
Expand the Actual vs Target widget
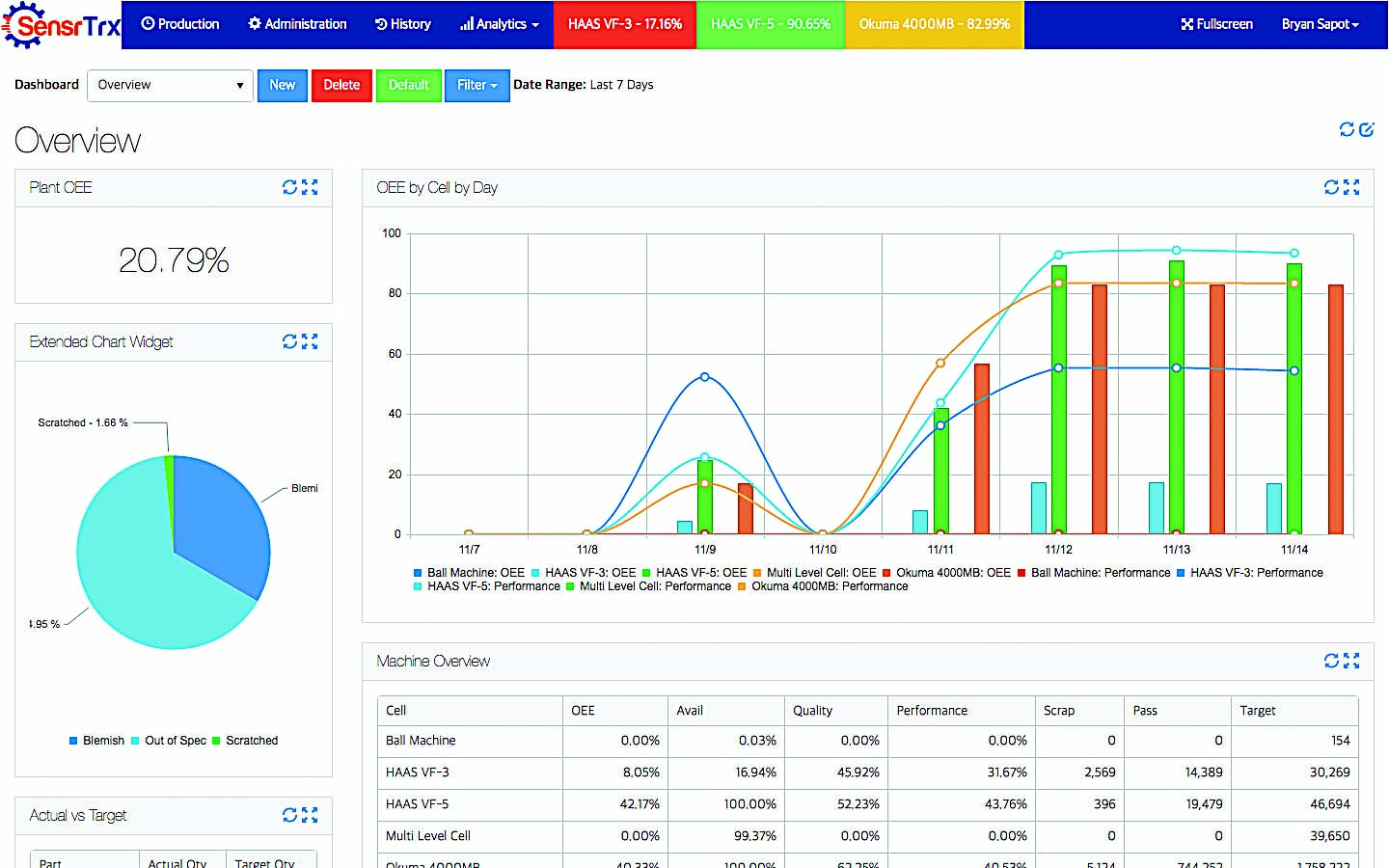[310, 815]
